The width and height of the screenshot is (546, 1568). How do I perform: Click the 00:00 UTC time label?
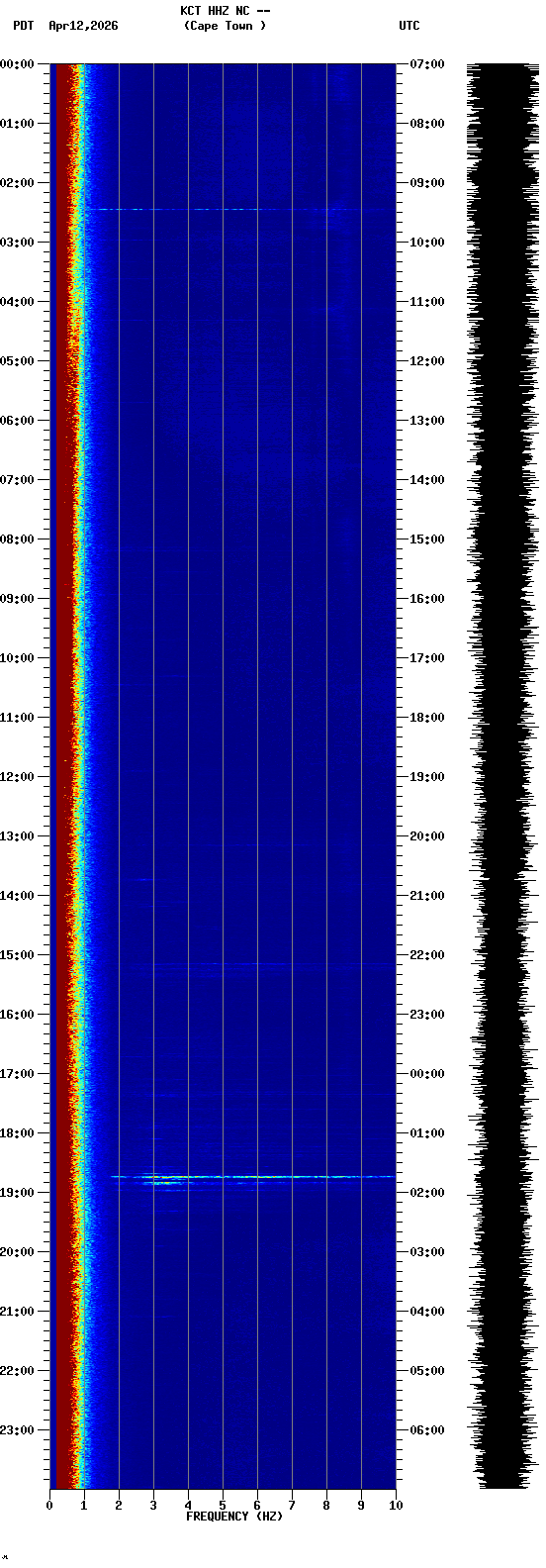point(426,1074)
